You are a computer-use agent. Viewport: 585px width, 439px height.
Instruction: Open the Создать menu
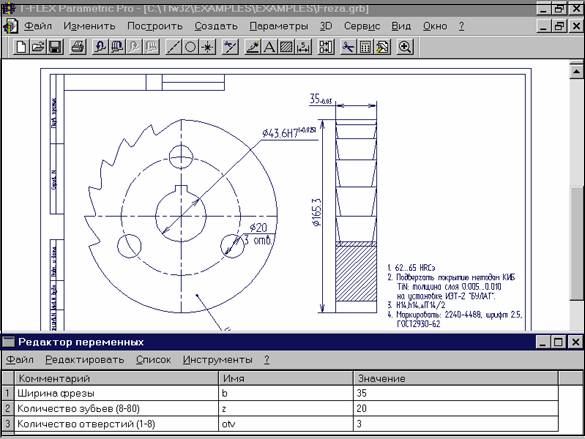(216, 26)
